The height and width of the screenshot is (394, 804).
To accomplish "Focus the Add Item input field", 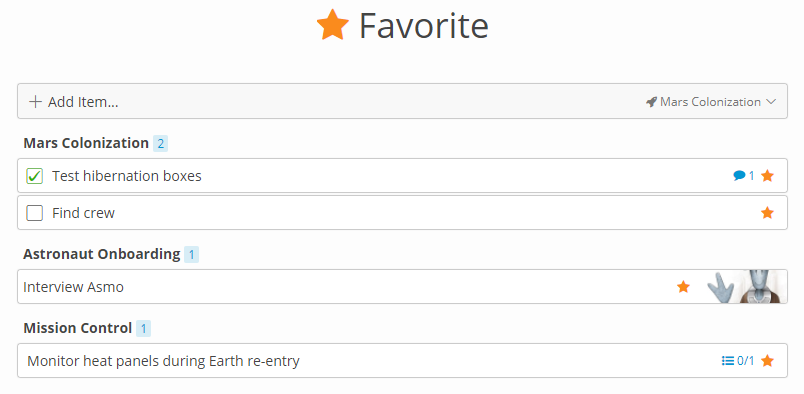I will 403,101.
